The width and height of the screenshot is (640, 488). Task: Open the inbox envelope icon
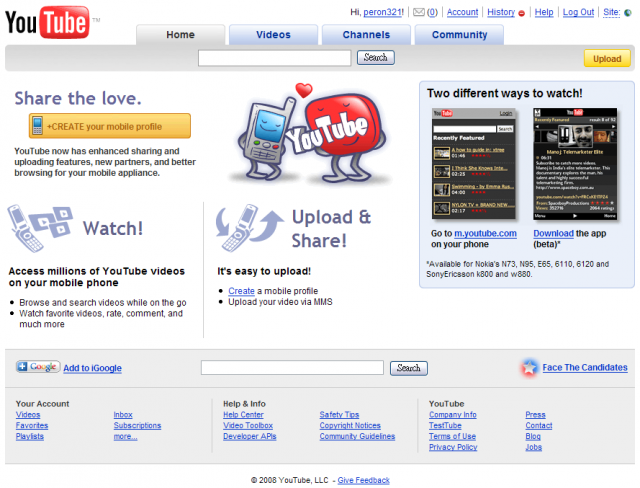(x=418, y=12)
